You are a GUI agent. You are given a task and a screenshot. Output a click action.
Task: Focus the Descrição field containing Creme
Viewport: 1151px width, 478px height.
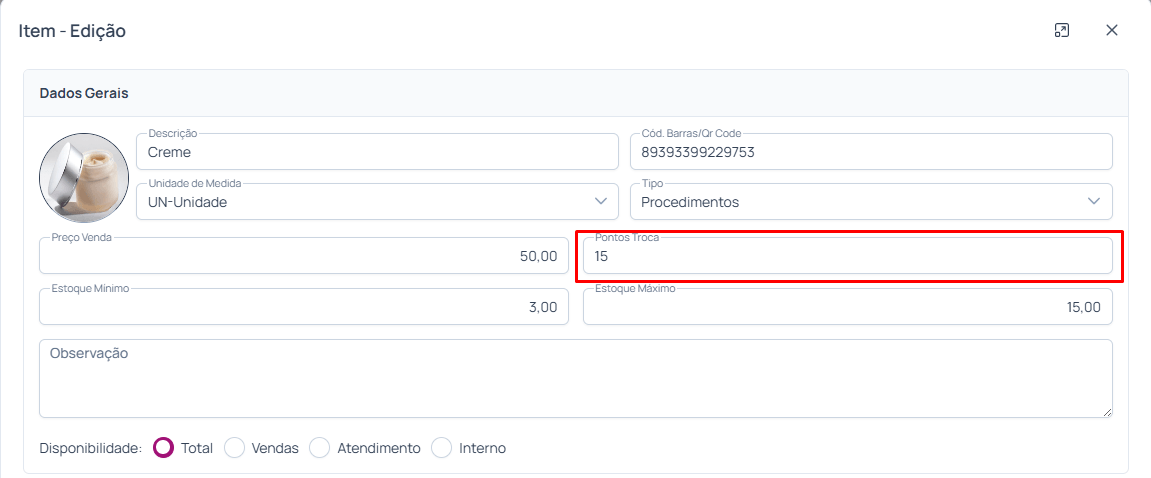(377, 151)
